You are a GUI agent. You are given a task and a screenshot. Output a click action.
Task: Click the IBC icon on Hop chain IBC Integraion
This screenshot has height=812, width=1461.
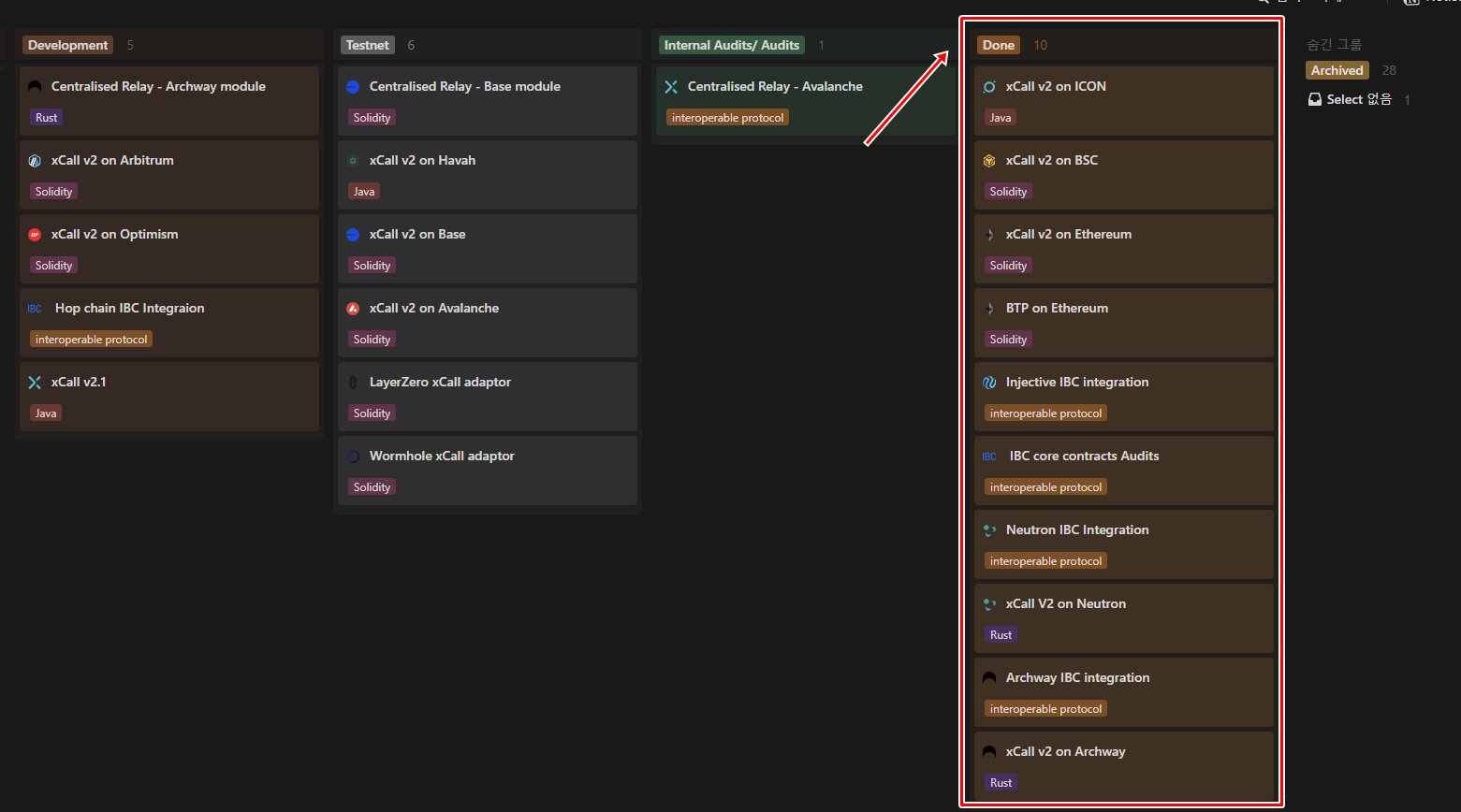[35, 309]
